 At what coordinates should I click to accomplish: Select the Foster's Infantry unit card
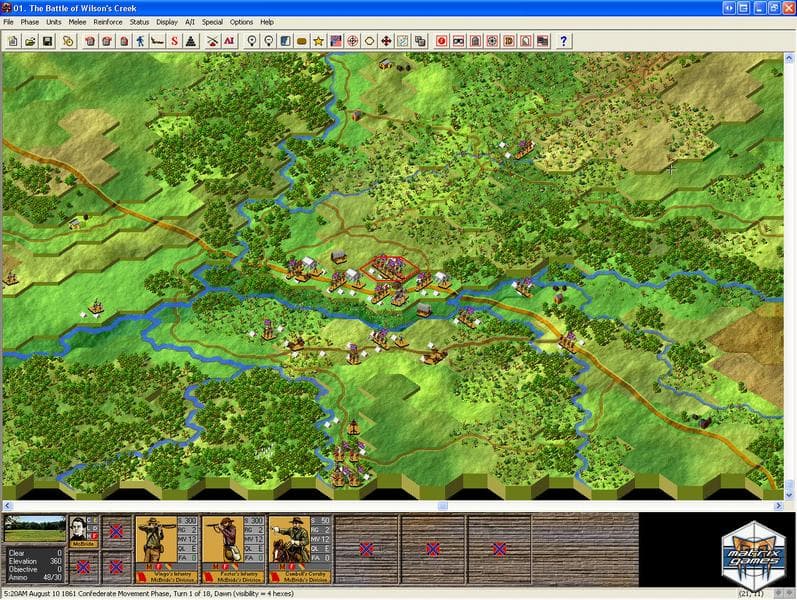pos(233,549)
